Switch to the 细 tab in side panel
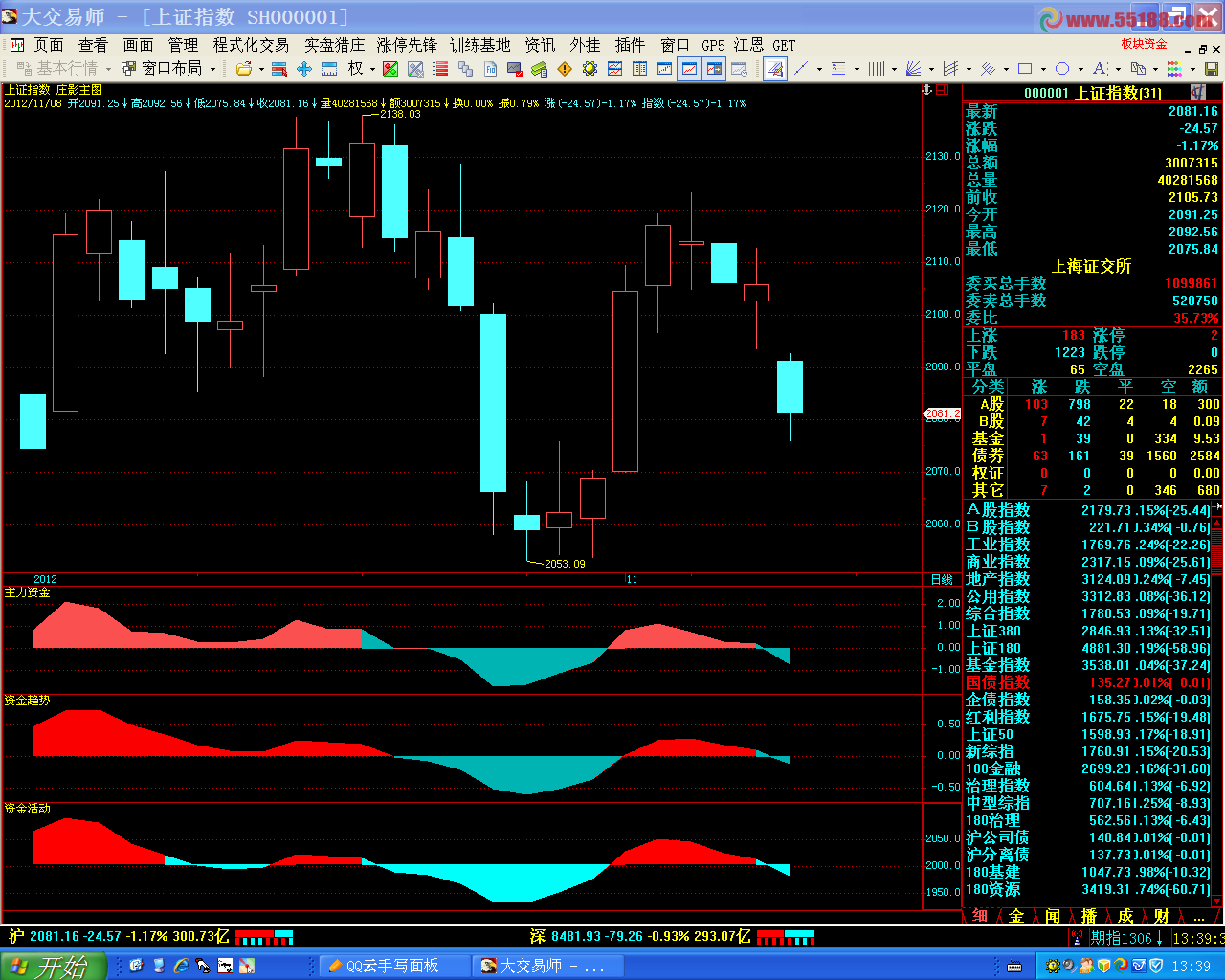 point(980,916)
